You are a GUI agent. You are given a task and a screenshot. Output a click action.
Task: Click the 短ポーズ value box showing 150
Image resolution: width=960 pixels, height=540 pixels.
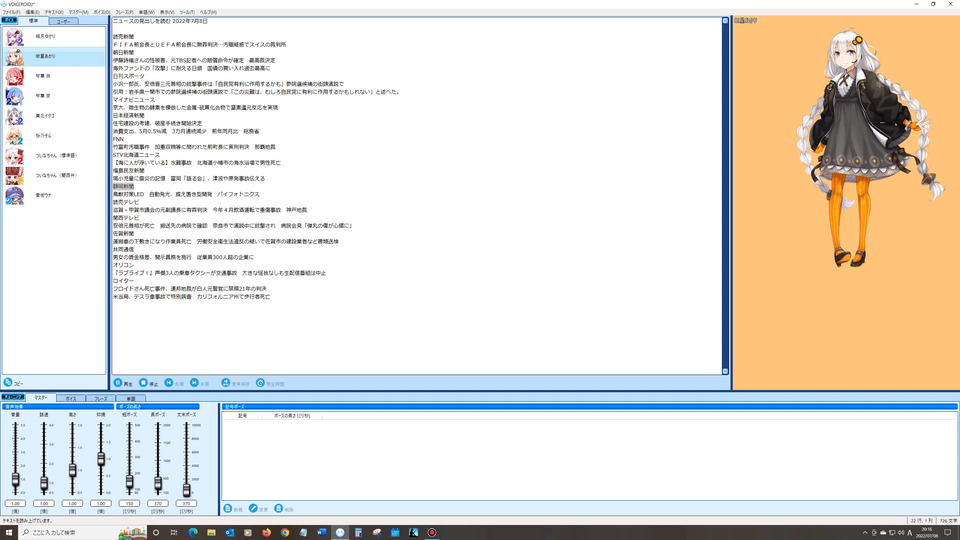coord(129,503)
